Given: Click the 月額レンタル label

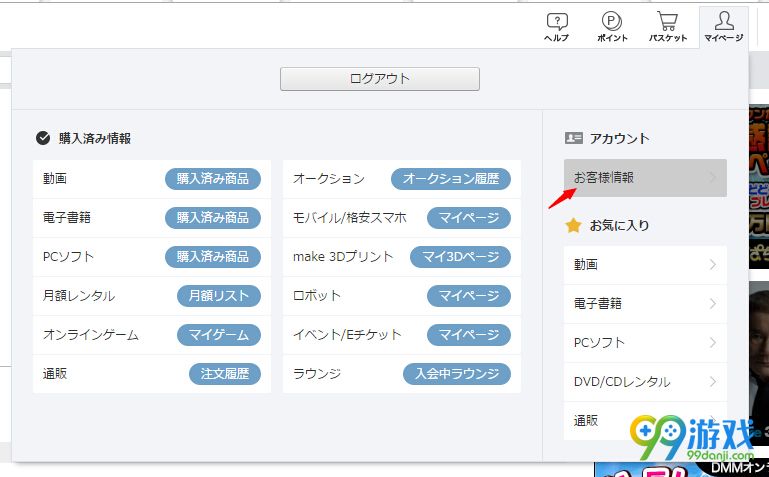Looking at the screenshot, I should tap(79, 296).
